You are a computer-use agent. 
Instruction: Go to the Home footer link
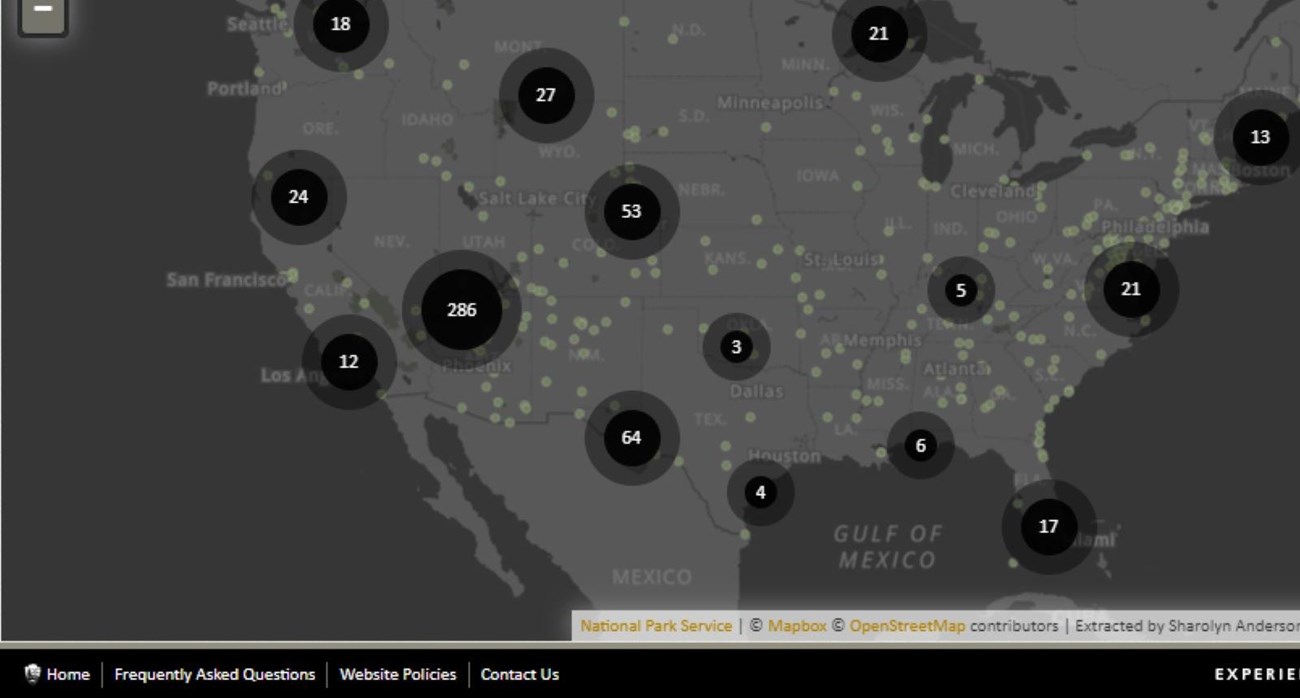[68, 674]
